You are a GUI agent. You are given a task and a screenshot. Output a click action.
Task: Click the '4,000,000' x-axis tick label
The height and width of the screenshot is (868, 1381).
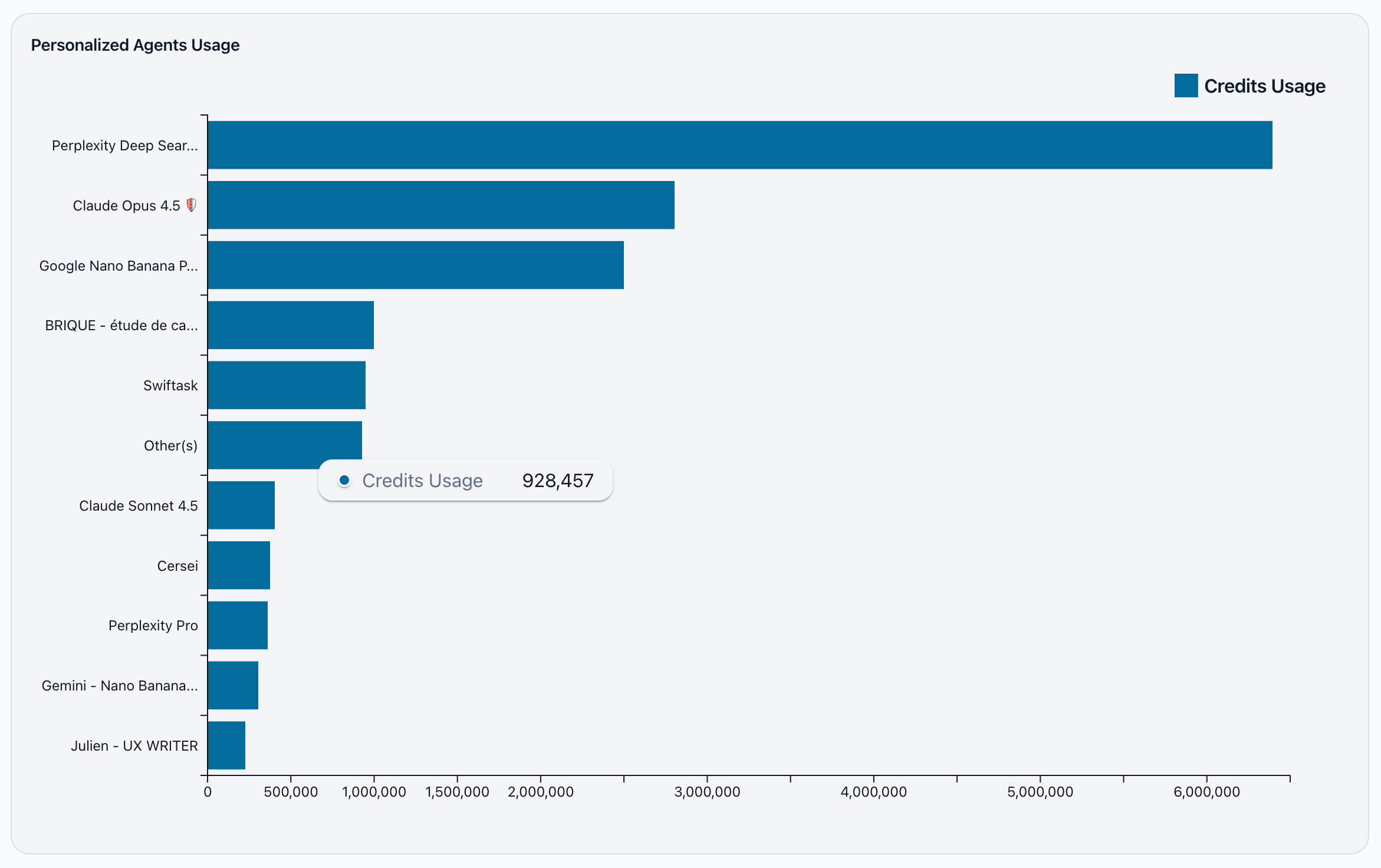pos(874,792)
